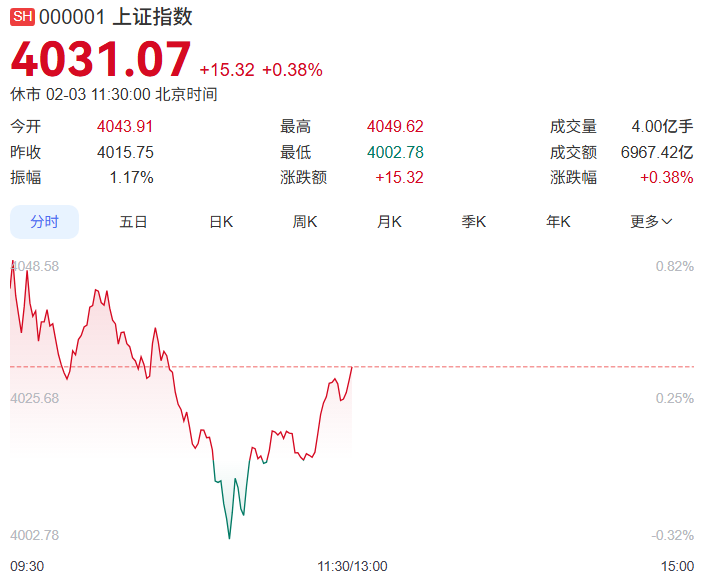Screen dimensions: 706x580
Task: Click the 今开 opening value 4043.91
Action: point(125,126)
